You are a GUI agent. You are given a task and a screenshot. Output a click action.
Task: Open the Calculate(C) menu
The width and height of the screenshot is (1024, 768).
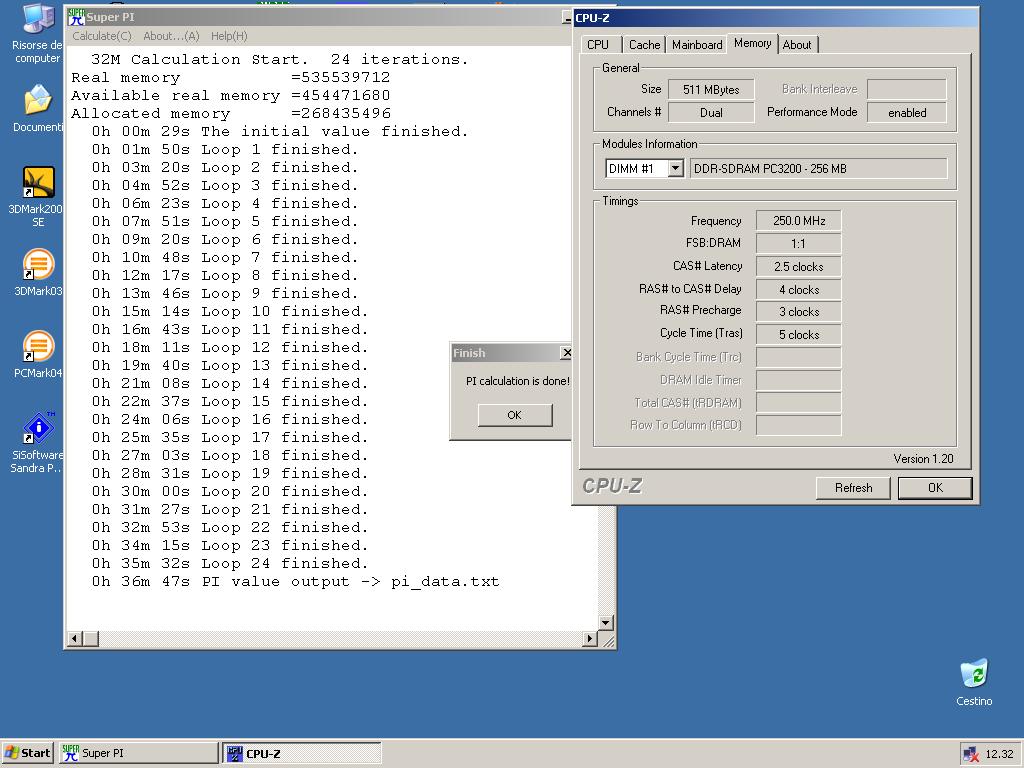101,36
